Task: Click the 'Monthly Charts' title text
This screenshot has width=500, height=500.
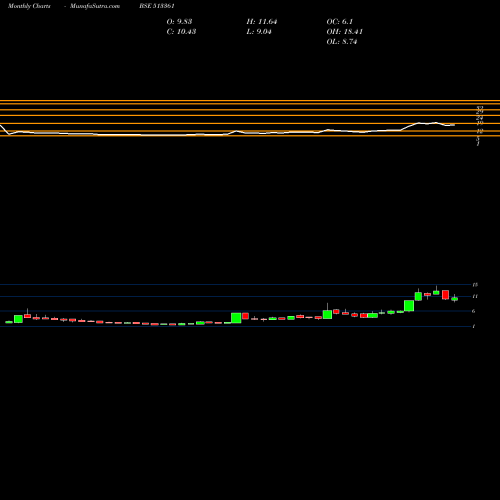Action: [29, 6]
